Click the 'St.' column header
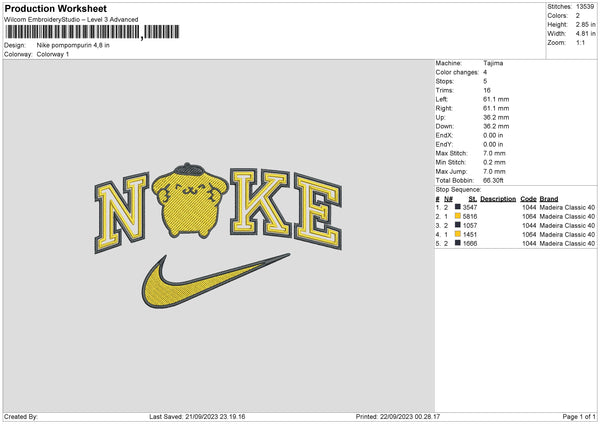 click(473, 199)
